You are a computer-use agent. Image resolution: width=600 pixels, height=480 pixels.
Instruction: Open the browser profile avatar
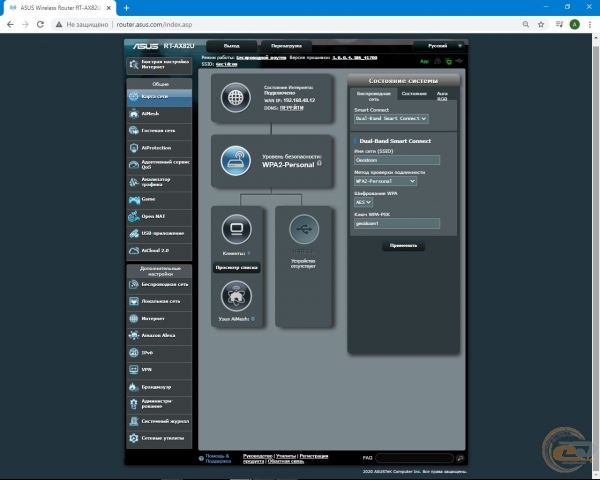tap(574, 24)
